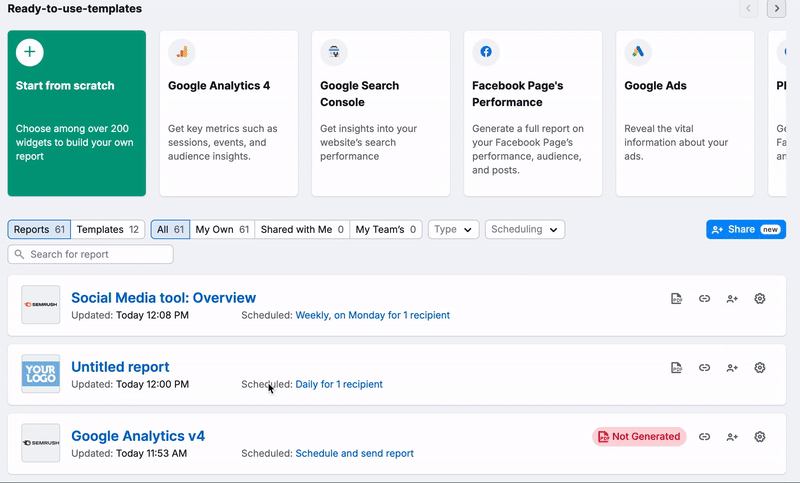Click Daily for 1 recipient schedule link
Screen dimensions: 800x483
339,384
